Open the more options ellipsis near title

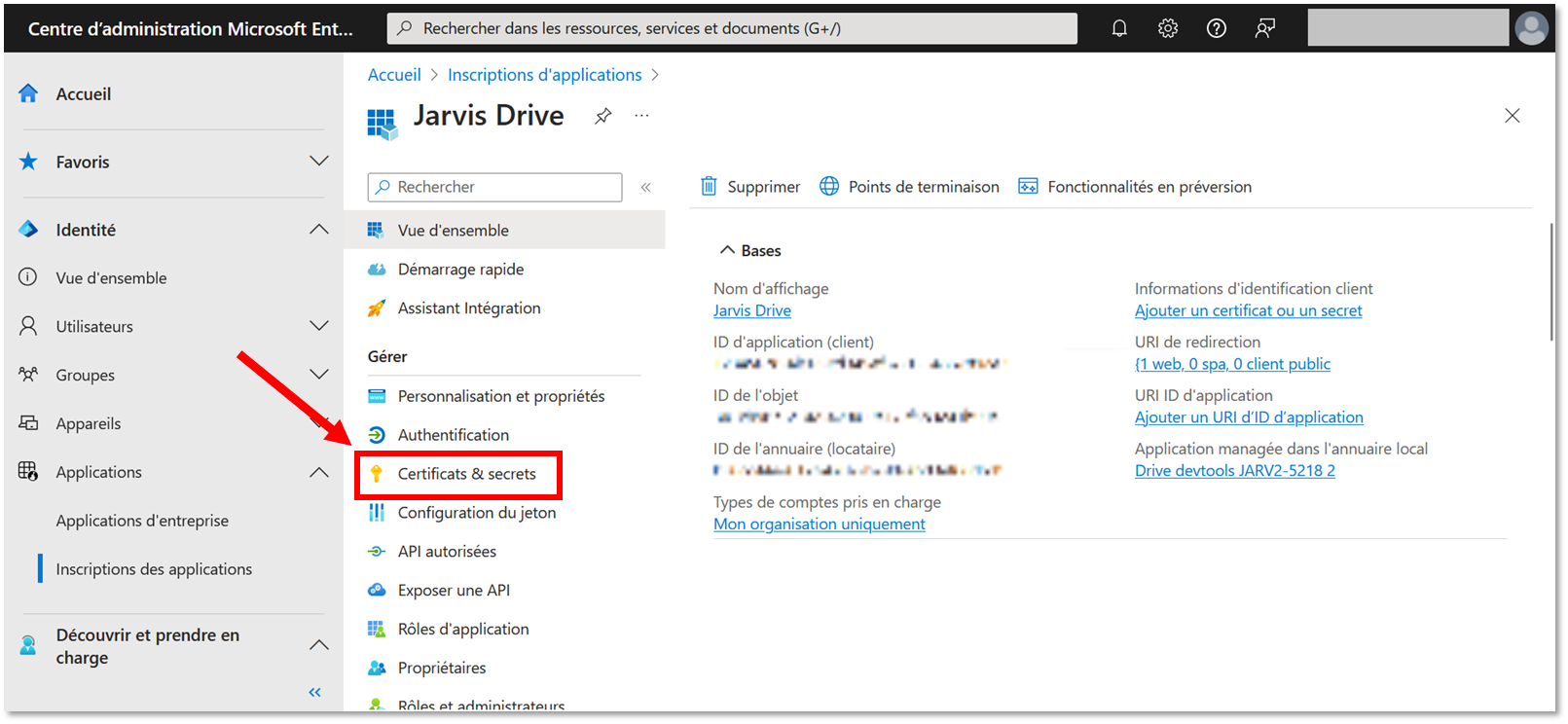(x=641, y=115)
